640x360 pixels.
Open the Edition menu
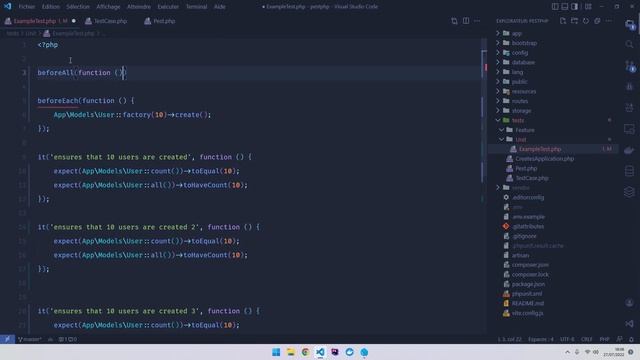tap(51, 7)
